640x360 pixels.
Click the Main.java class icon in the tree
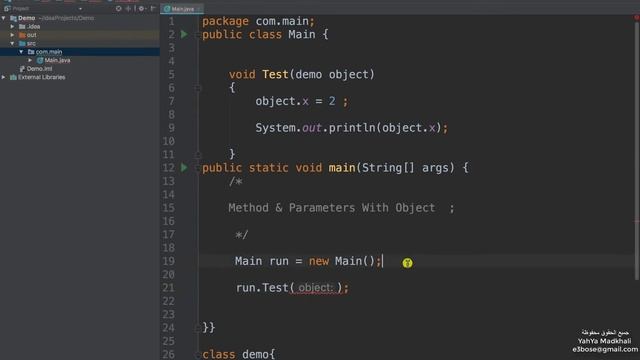pos(40,60)
